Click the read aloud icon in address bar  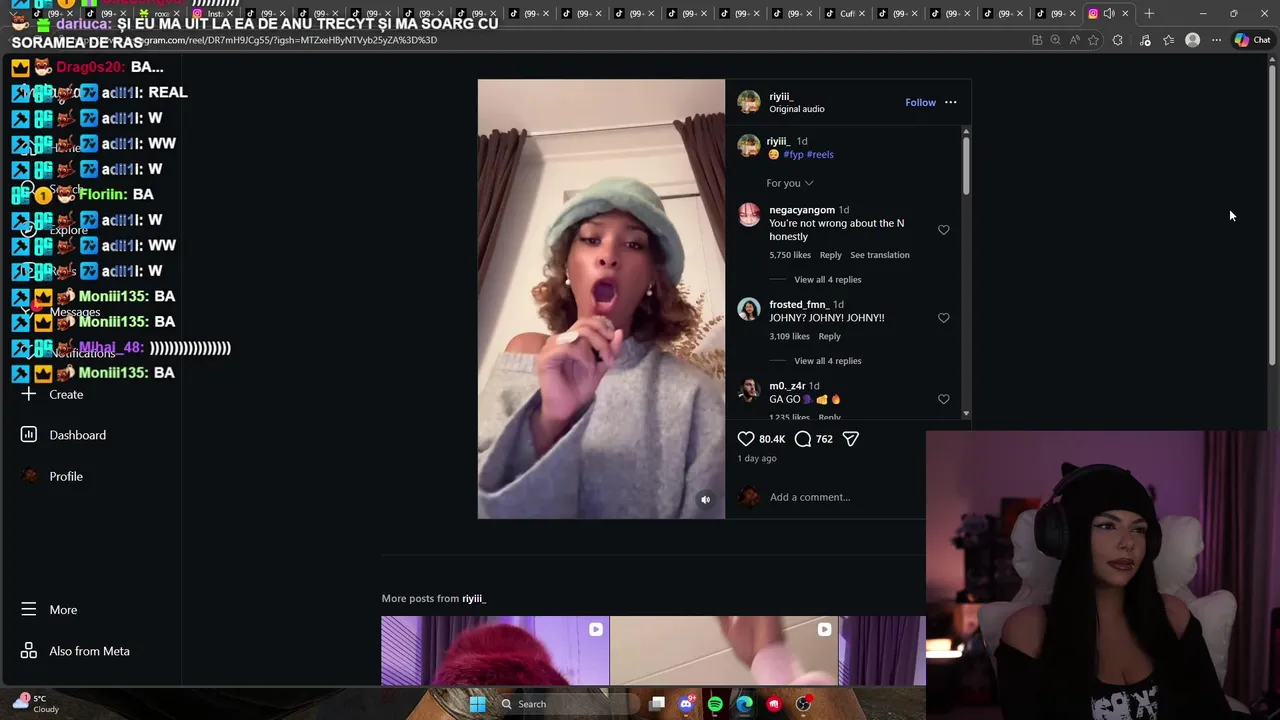1074,40
